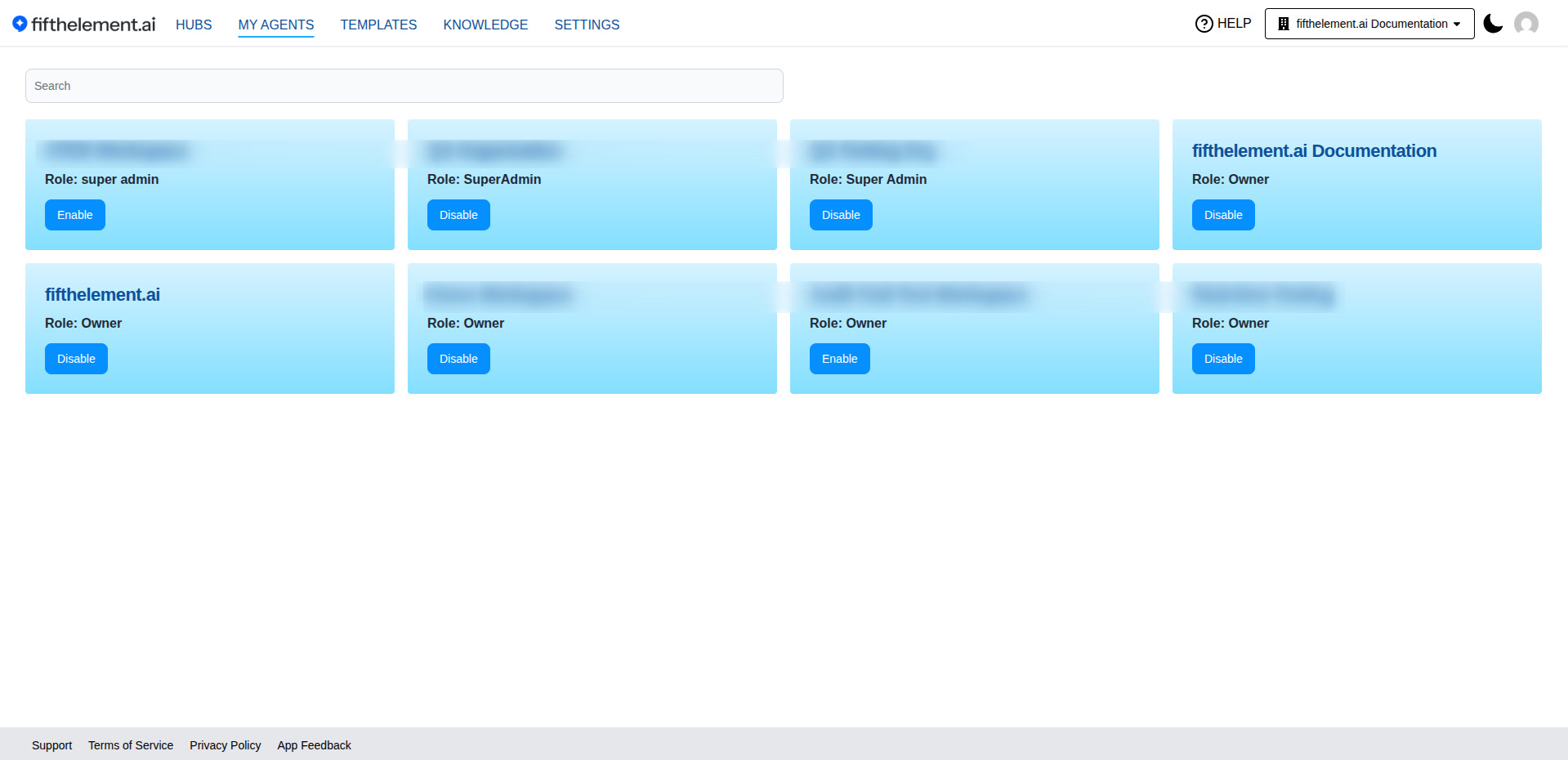Switch to the KNOWLEDGE tab
1568x760 pixels.
485,25
